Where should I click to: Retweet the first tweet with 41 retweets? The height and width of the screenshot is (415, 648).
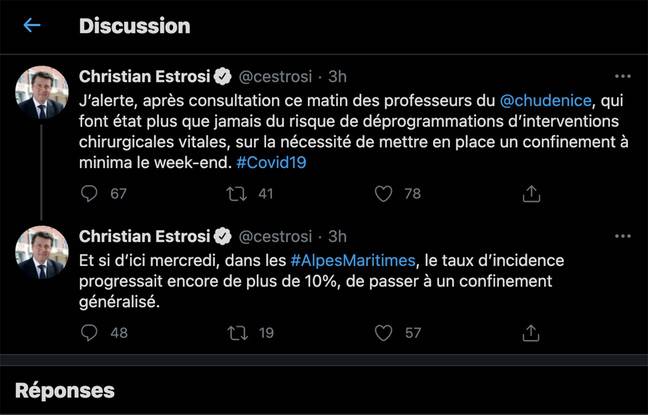tap(237, 194)
